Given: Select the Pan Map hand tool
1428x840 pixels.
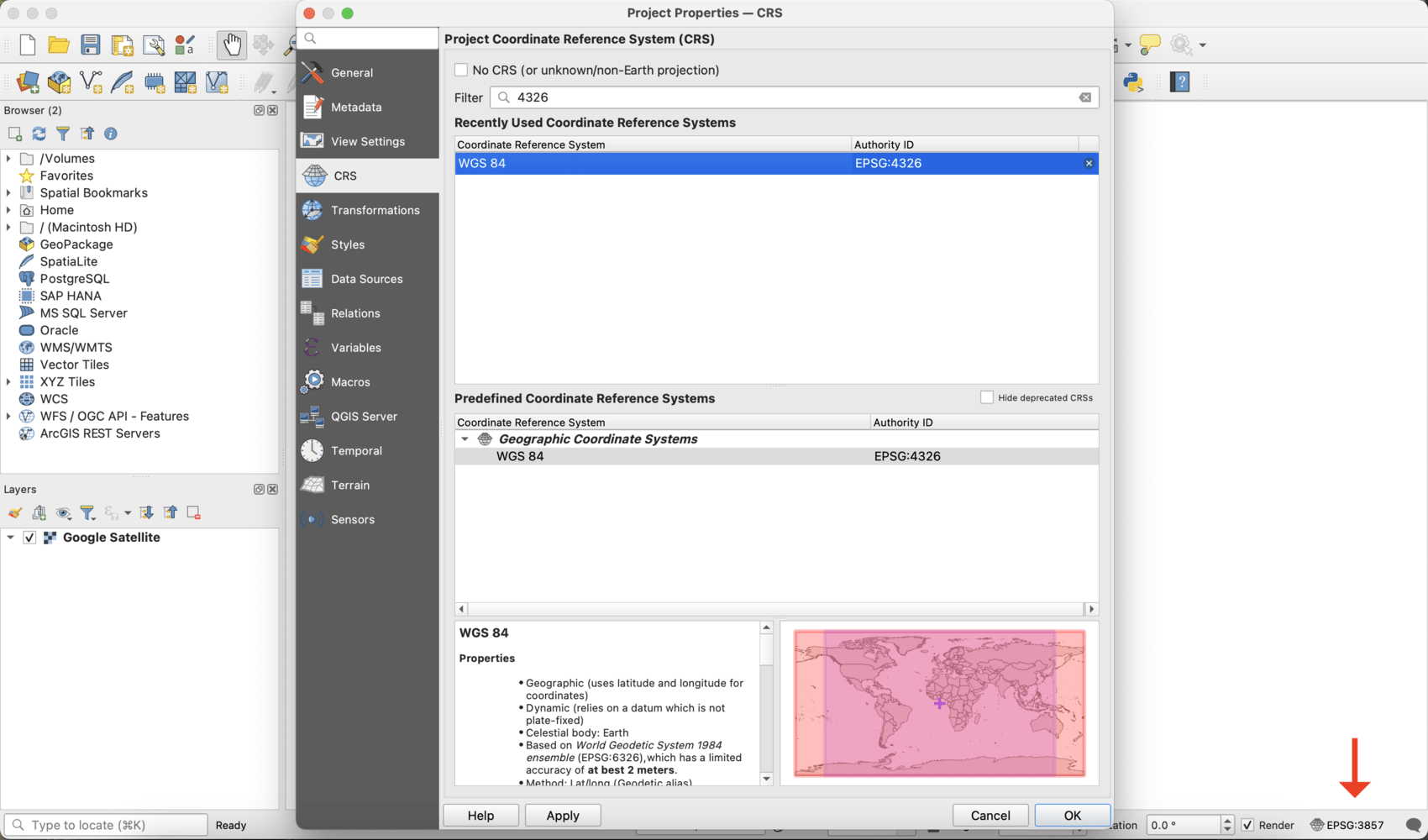Looking at the screenshot, I should 231,45.
